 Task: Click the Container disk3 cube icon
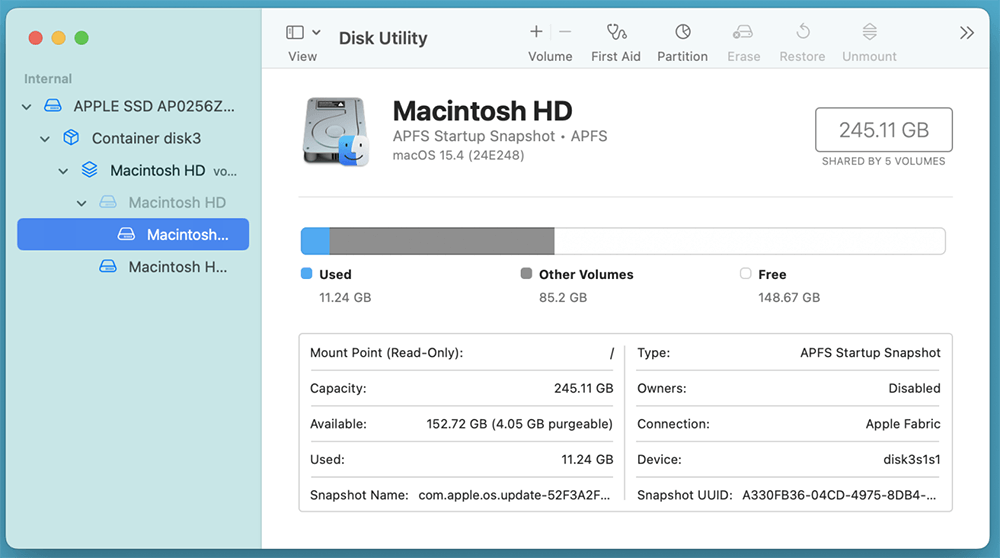(x=71, y=138)
